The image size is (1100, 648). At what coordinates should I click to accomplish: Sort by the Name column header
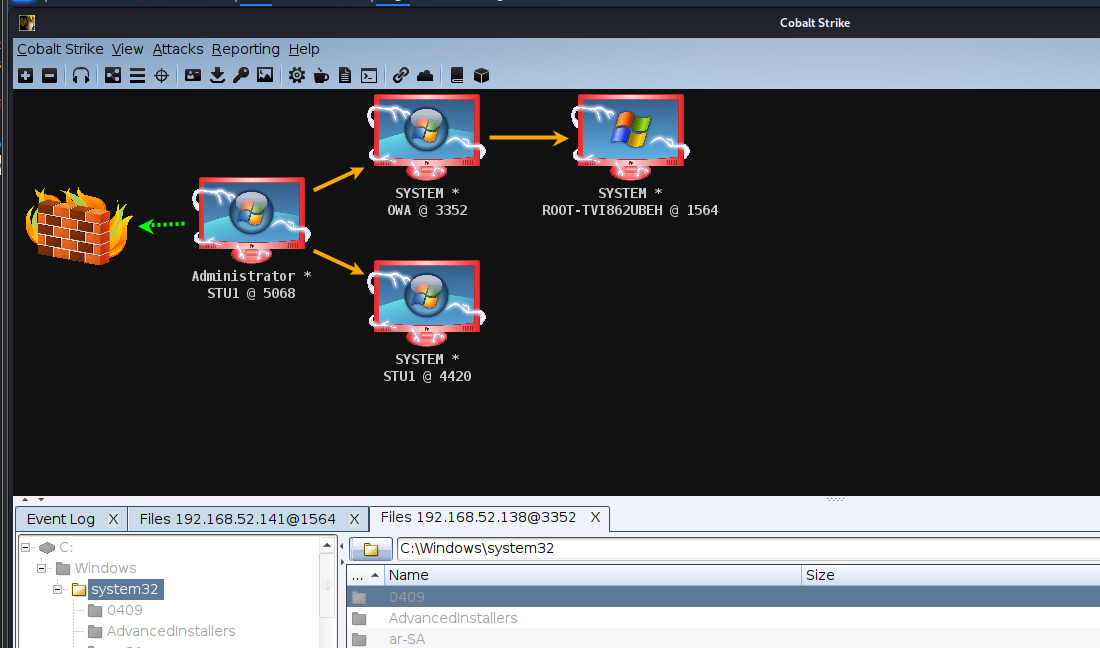tap(593, 575)
